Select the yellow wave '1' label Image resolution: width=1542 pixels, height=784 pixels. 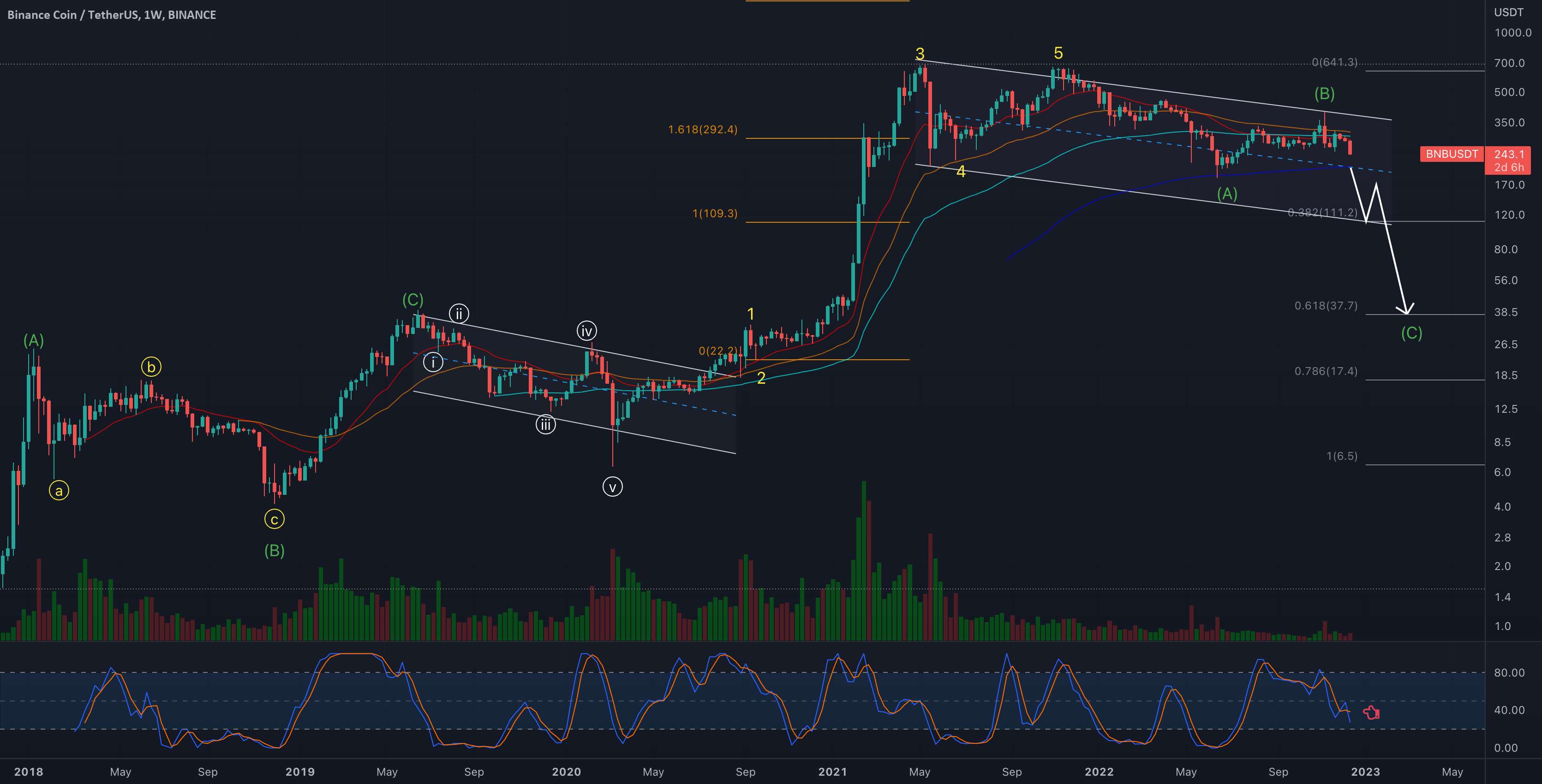coord(751,314)
